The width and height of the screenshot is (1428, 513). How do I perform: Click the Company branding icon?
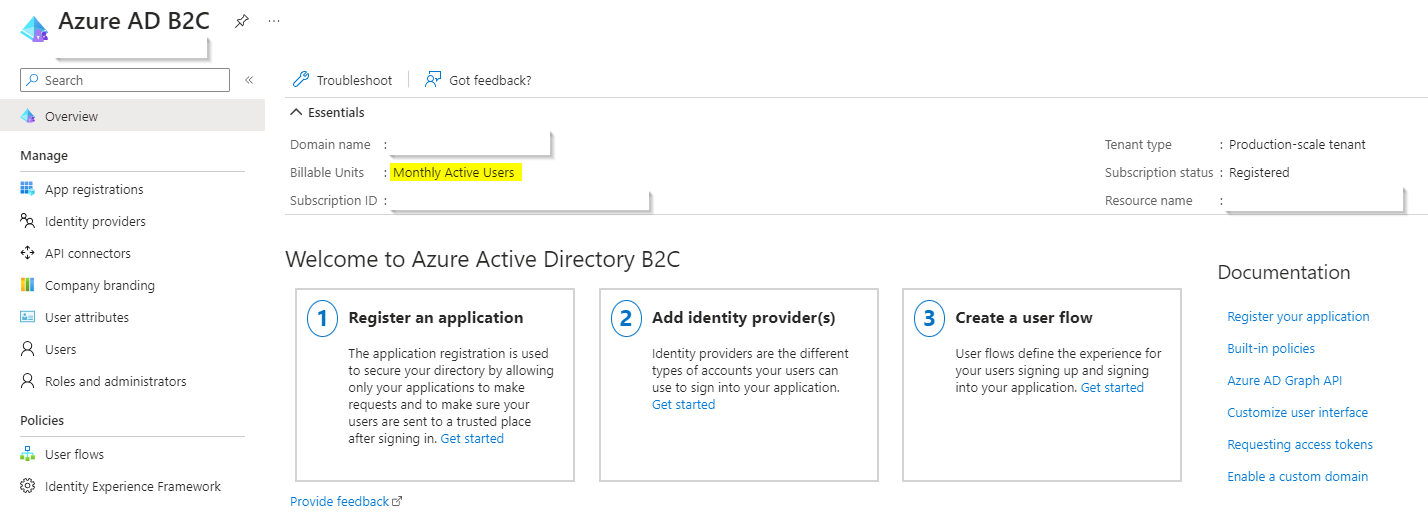tap(28, 285)
